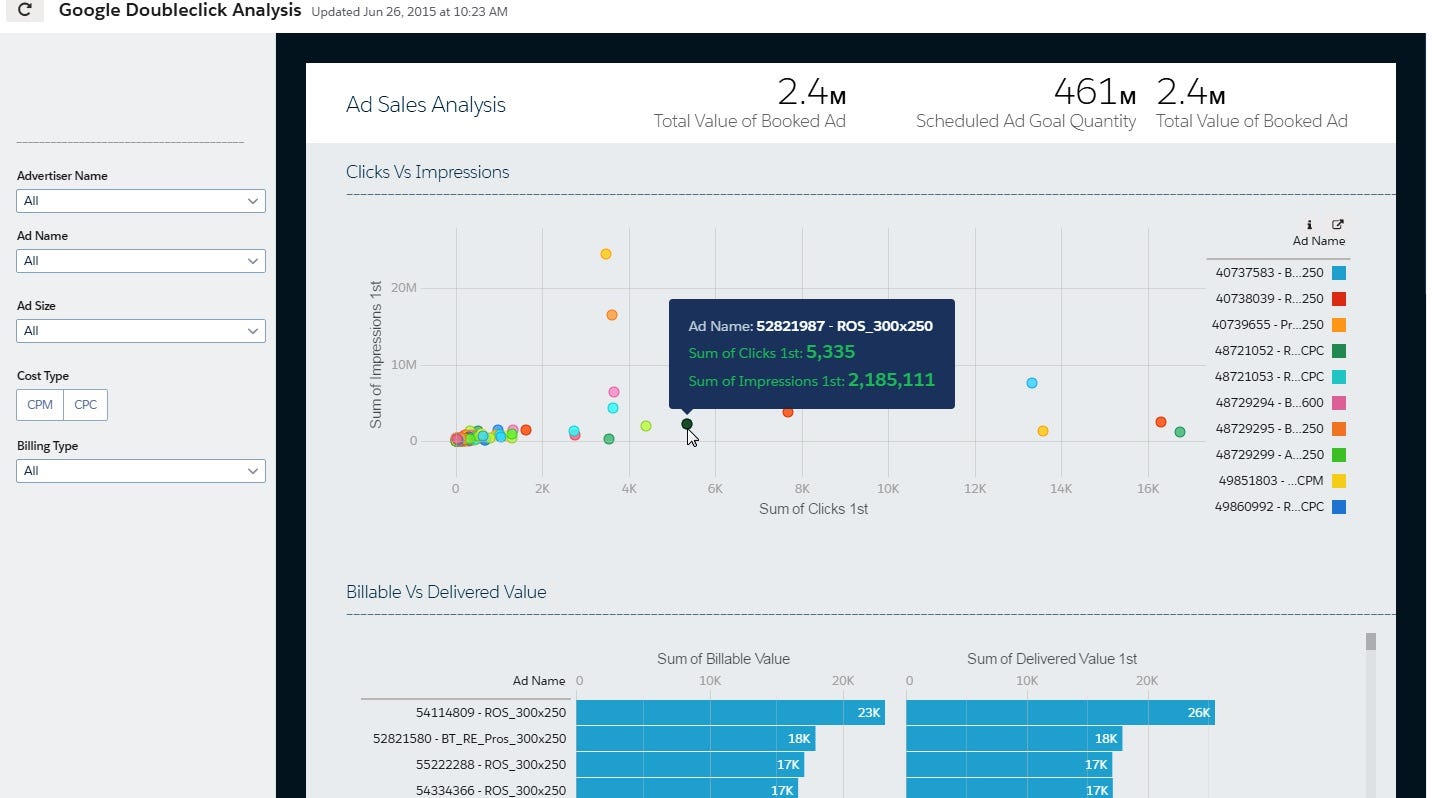Click the 23K Billable Value bar
The height and width of the screenshot is (798, 1432).
coord(731,713)
